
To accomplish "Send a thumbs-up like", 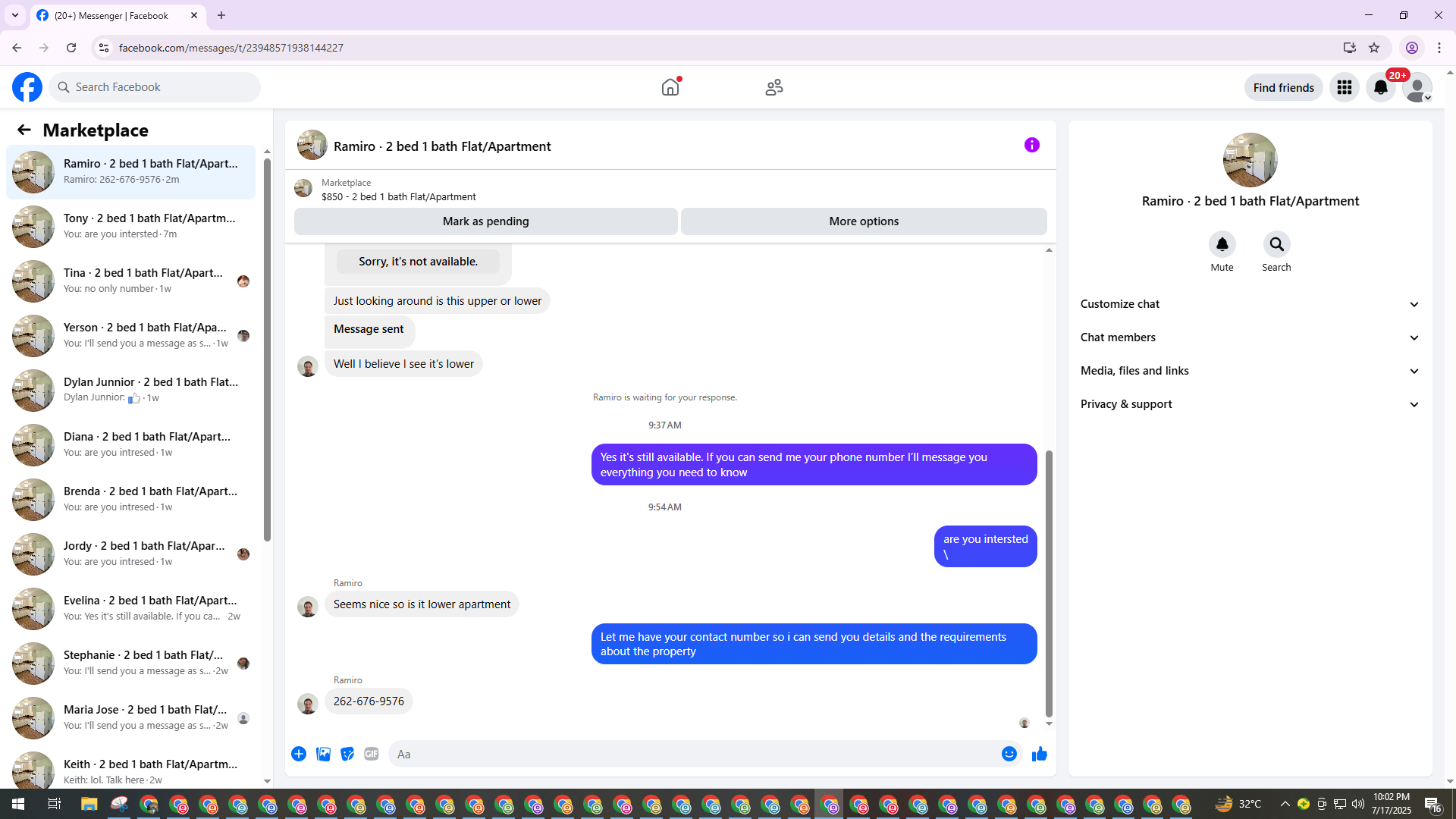I will point(1040,754).
